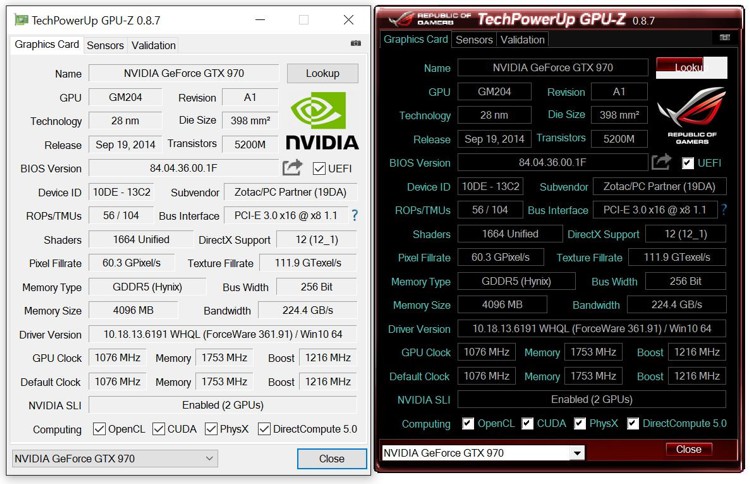This screenshot has height=484, width=750.
Task: Click Memory Type field in ROG window
Action: pyautogui.click(x=516, y=281)
